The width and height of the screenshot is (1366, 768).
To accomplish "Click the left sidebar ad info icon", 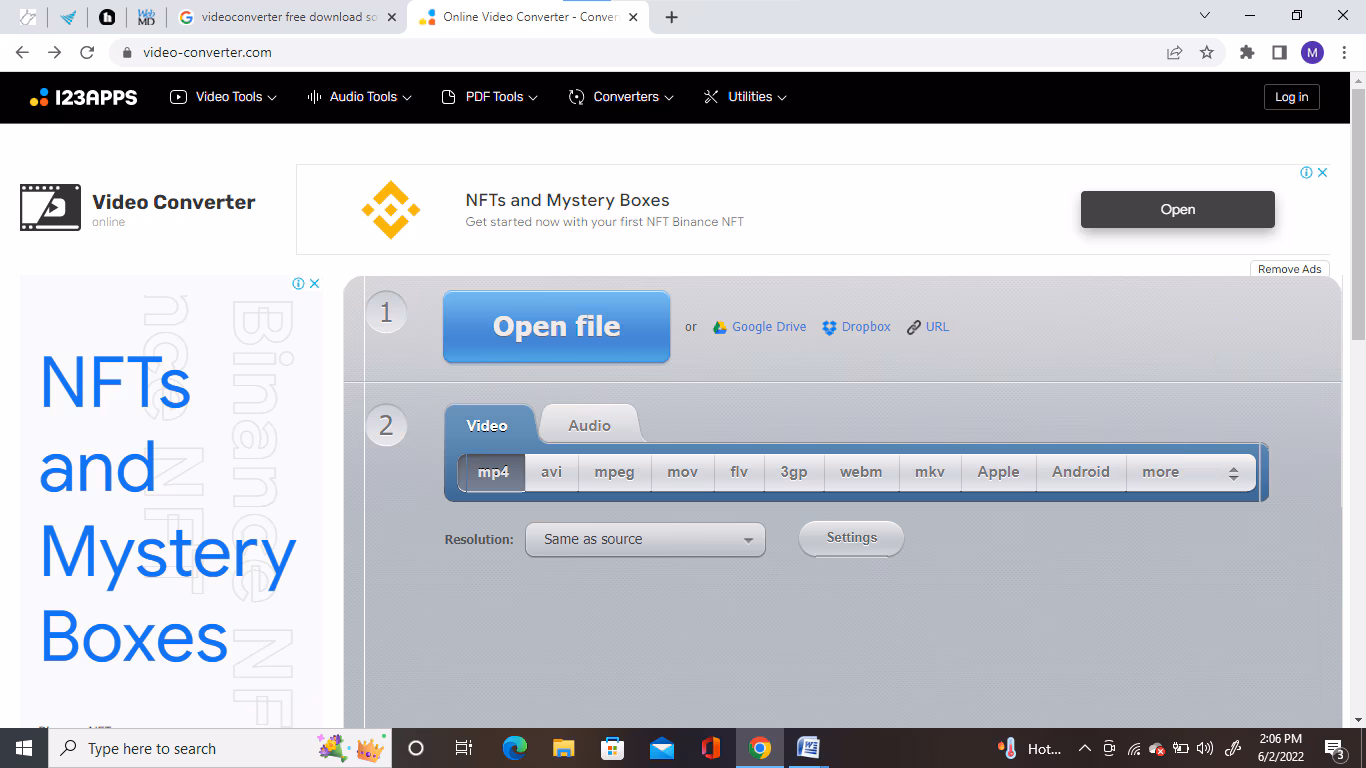I will 298,284.
